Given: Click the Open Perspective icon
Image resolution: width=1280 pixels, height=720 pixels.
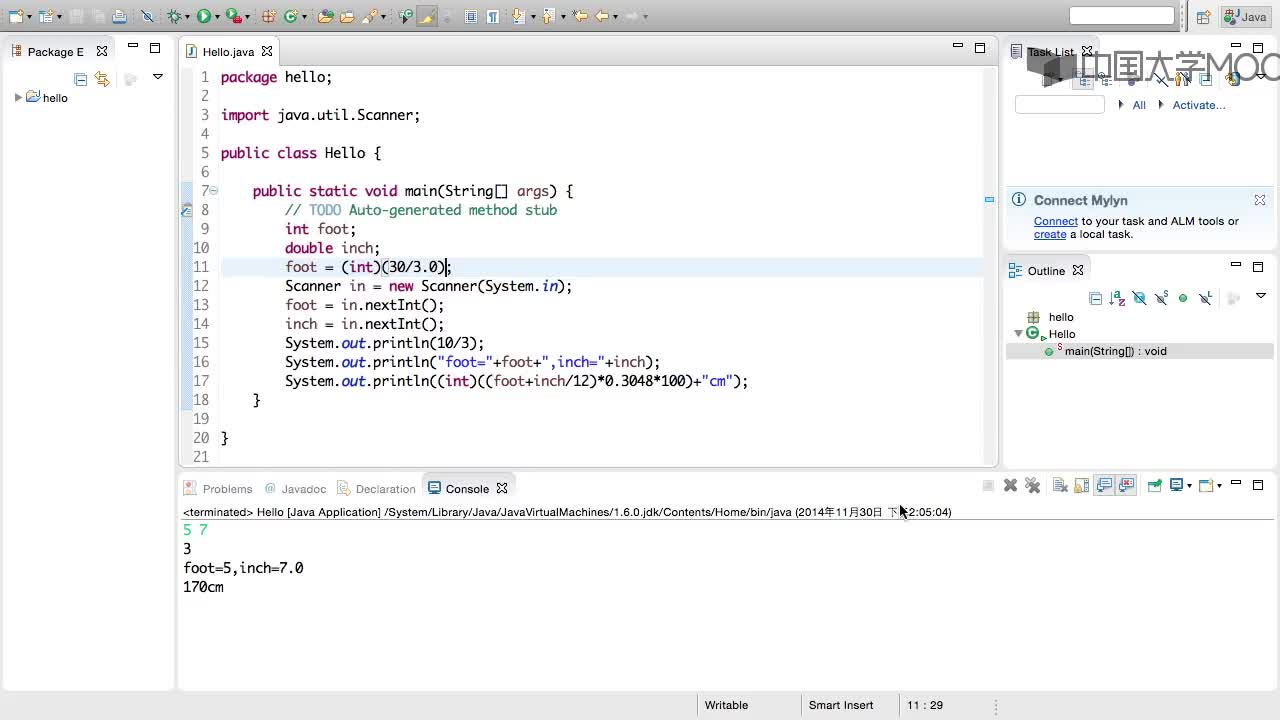Looking at the screenshot, I should click(1203, 17).
